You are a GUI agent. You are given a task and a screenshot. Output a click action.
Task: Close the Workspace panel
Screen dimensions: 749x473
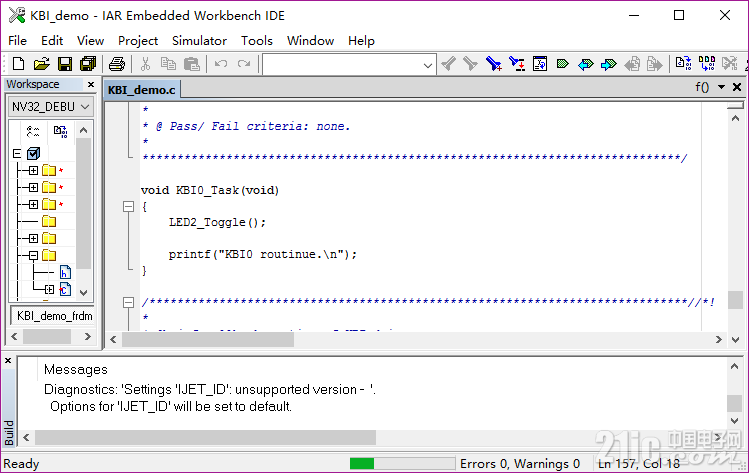coord(91,85)
